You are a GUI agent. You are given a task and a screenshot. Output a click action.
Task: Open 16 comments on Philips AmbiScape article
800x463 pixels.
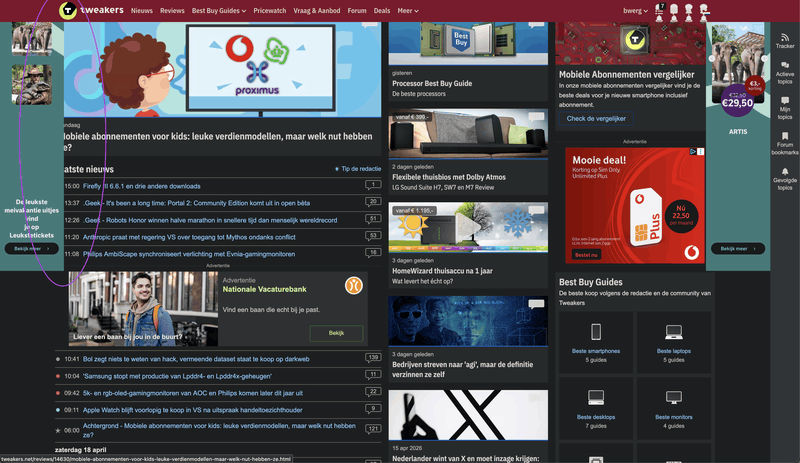pyautogui.click(x=373, y=253)
